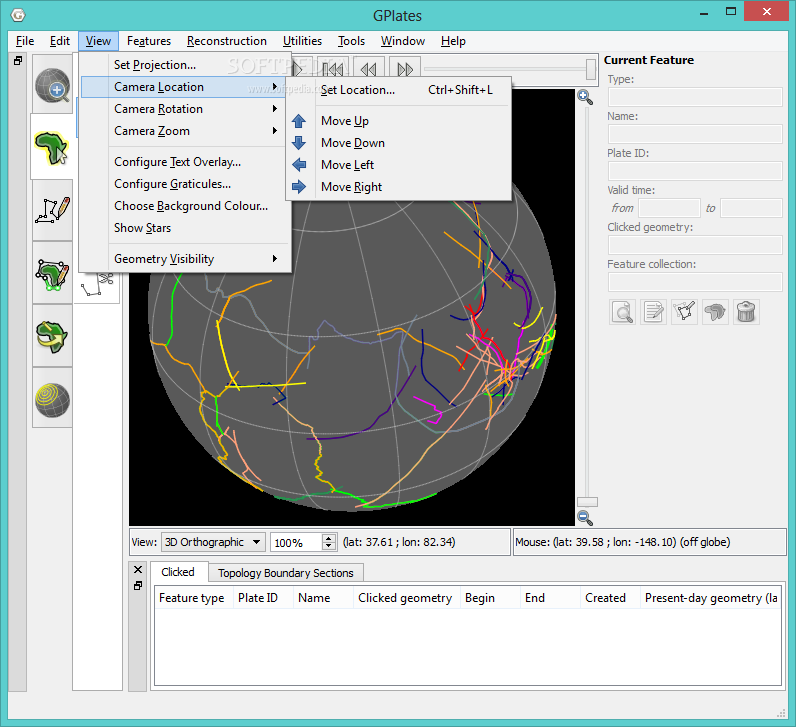Click the vertical zoom slider handle
Viewport: 796px width, 727px height.
point(587,502)
